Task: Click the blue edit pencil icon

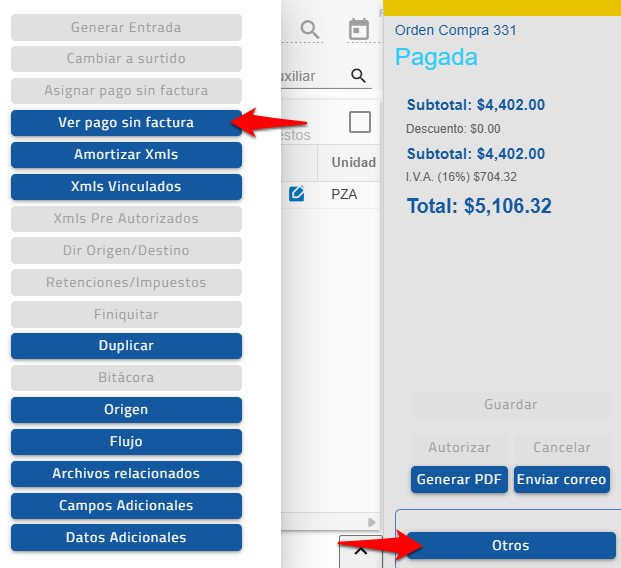Action: pos(297,194)
